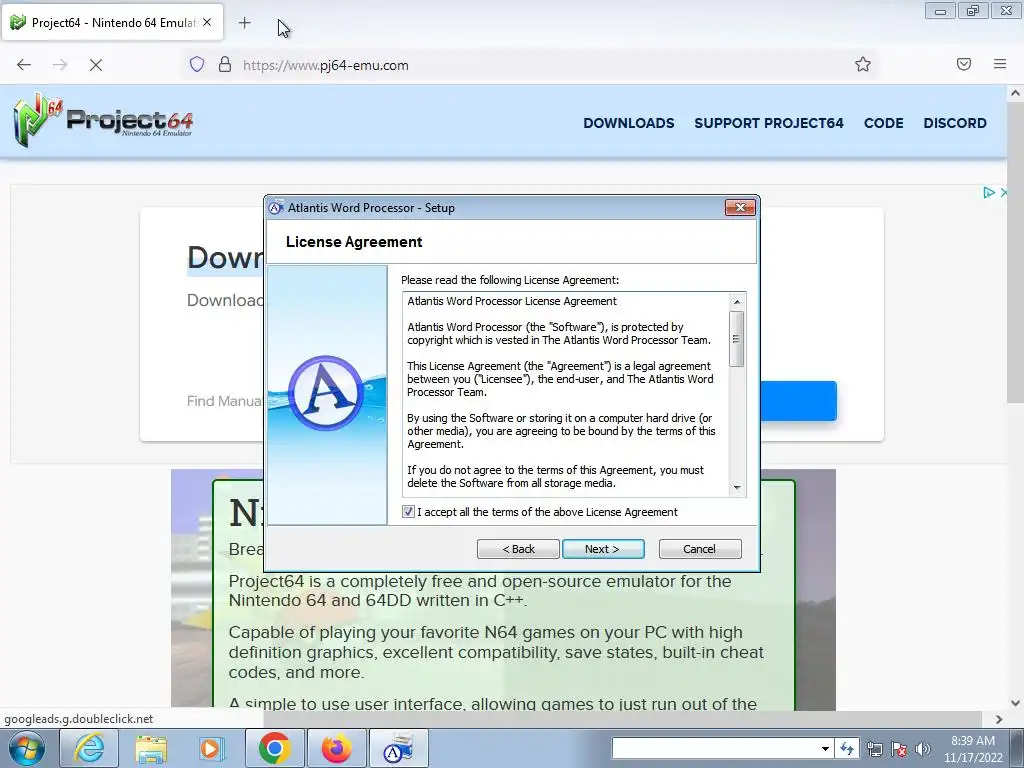Click the page scrollbar down arrow
Screen dimensions: 1024x768
point(1015,703)
